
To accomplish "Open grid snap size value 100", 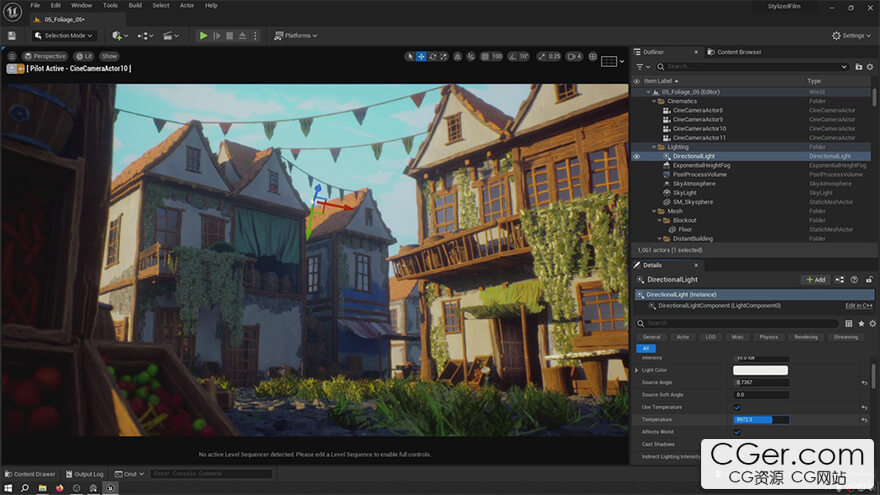I will (x=497, y=56).
